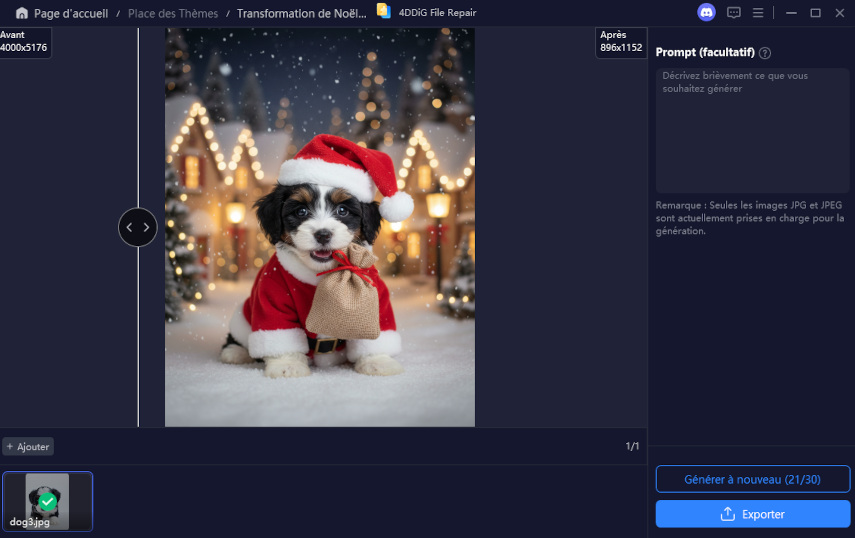Click the home icon in breadcrumb

tap(22, 13)
